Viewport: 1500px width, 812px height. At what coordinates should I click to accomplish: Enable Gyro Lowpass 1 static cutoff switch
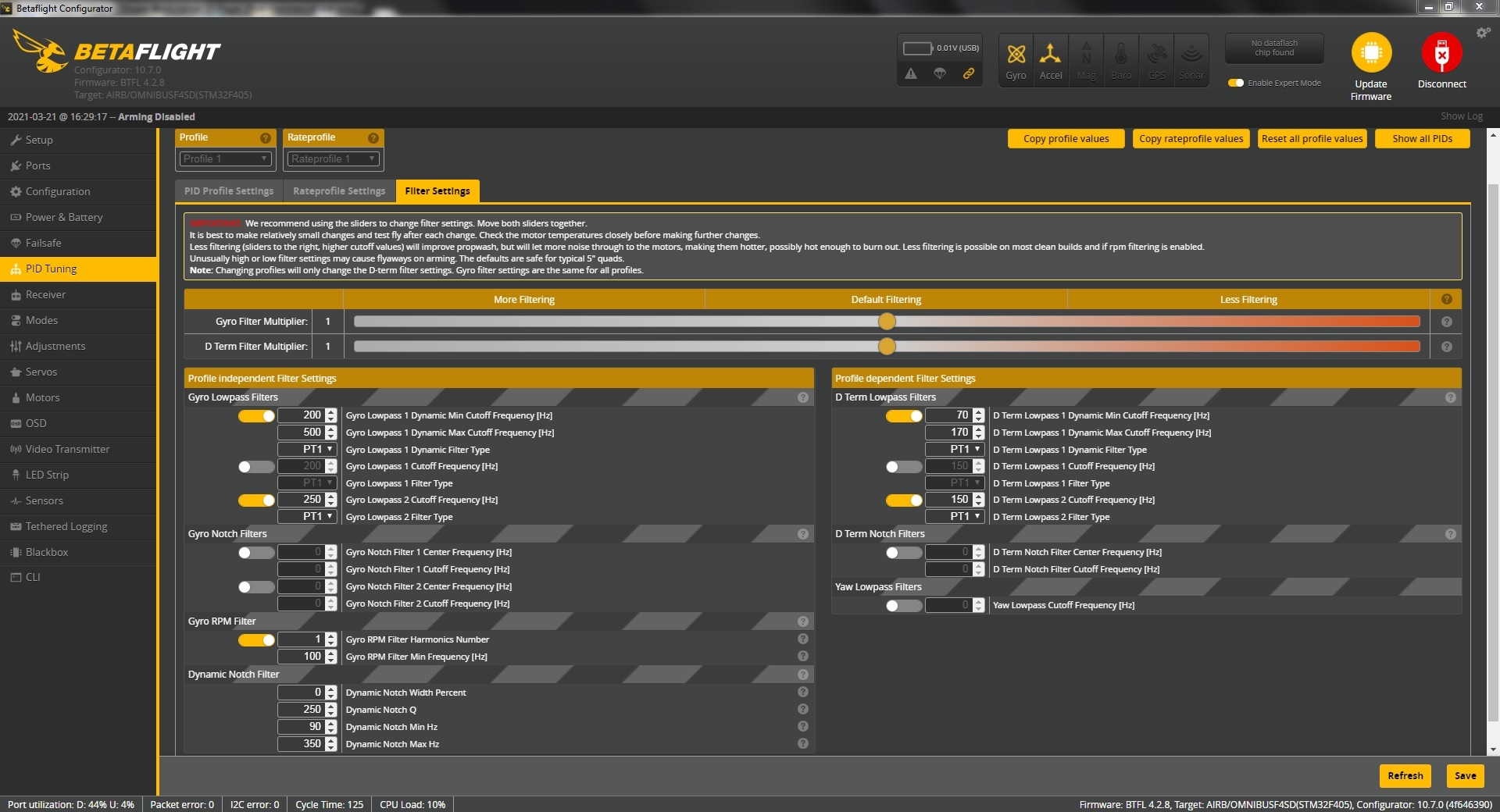256,467
